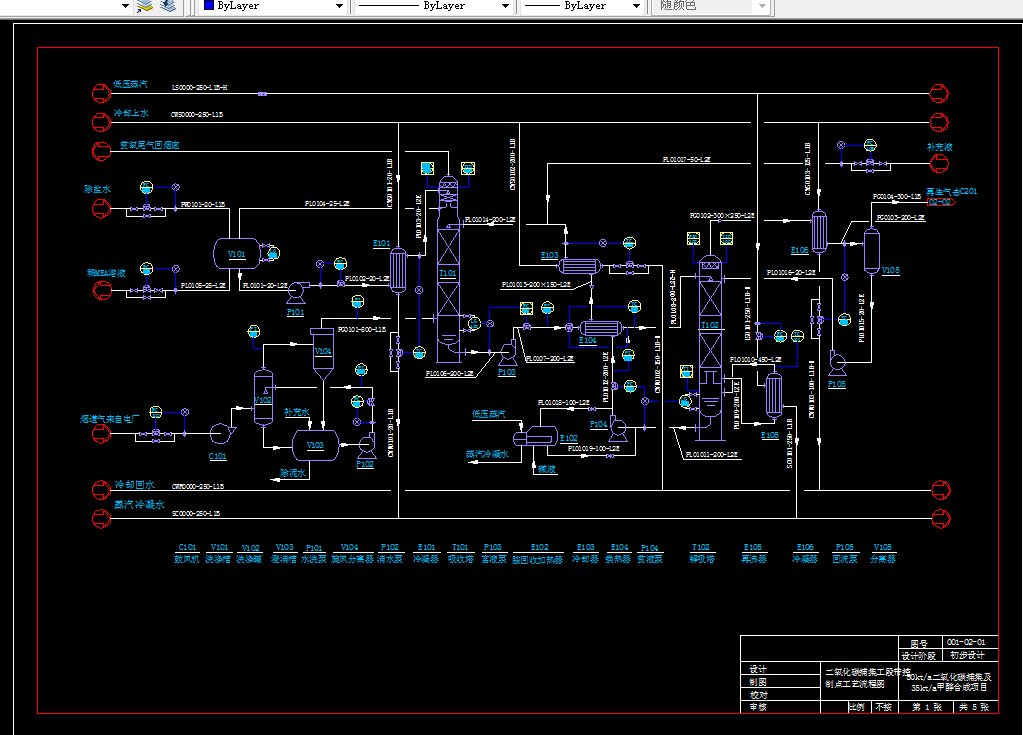Click the blue ByLayer color swatch
Viewport: 1023px width, 735px height.
click(x=209, y=5)
